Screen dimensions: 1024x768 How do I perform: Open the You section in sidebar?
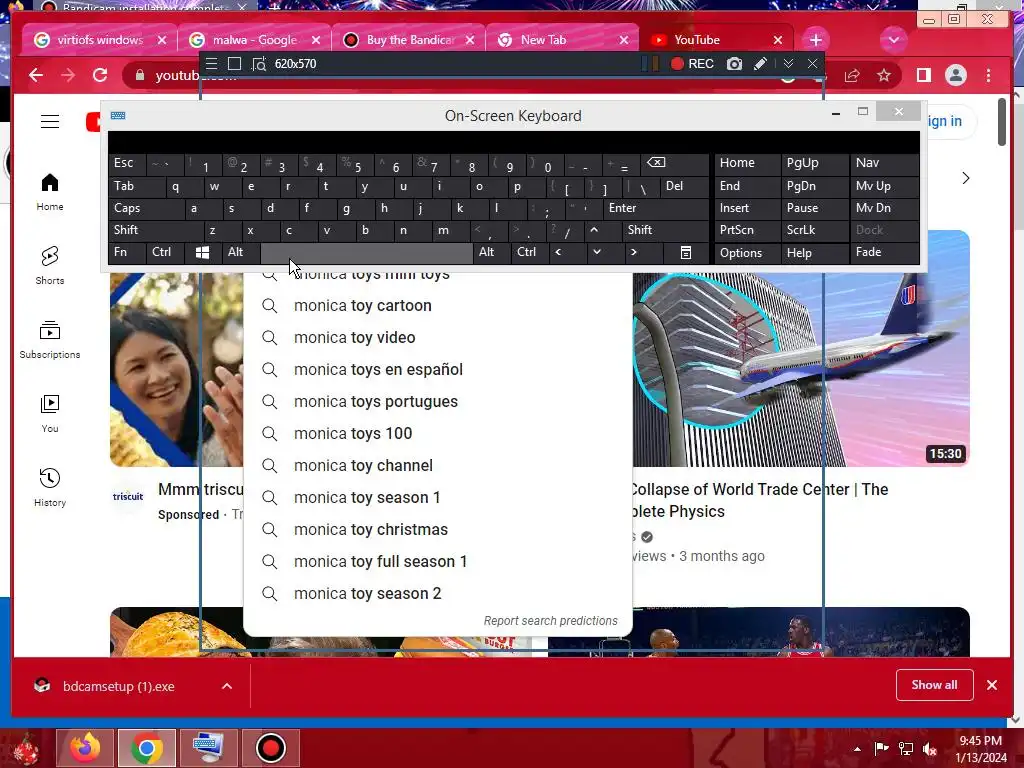[x=50, y=413]
